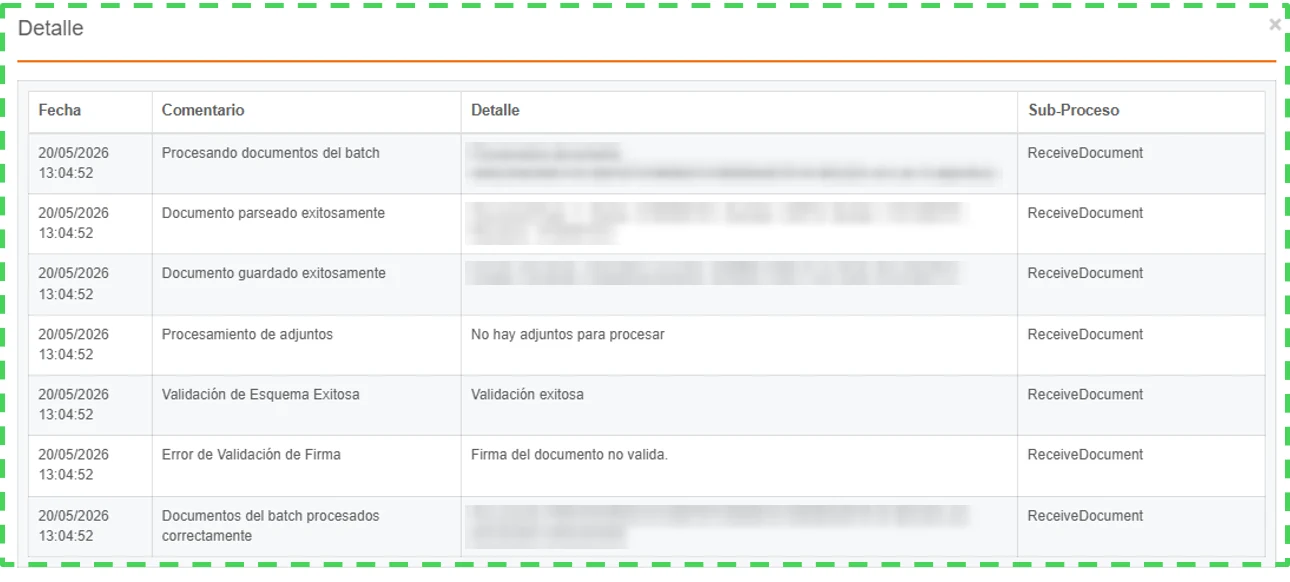Screen dimensions: 1290x582
Task: Click ReceiveDocument in the 'Documento parseado' row
Action: 1086,213
